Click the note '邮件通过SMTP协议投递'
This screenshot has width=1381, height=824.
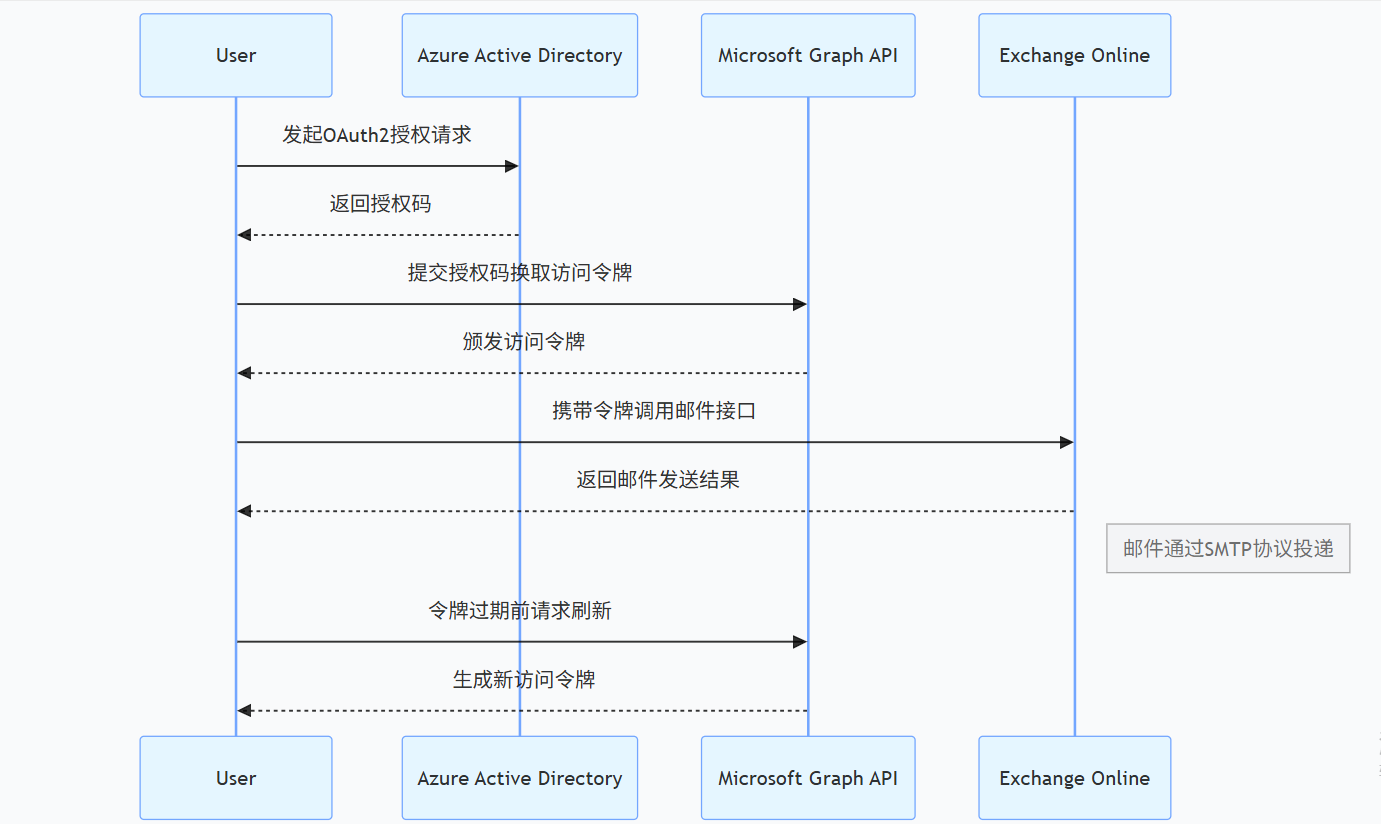pos(1228,548)
